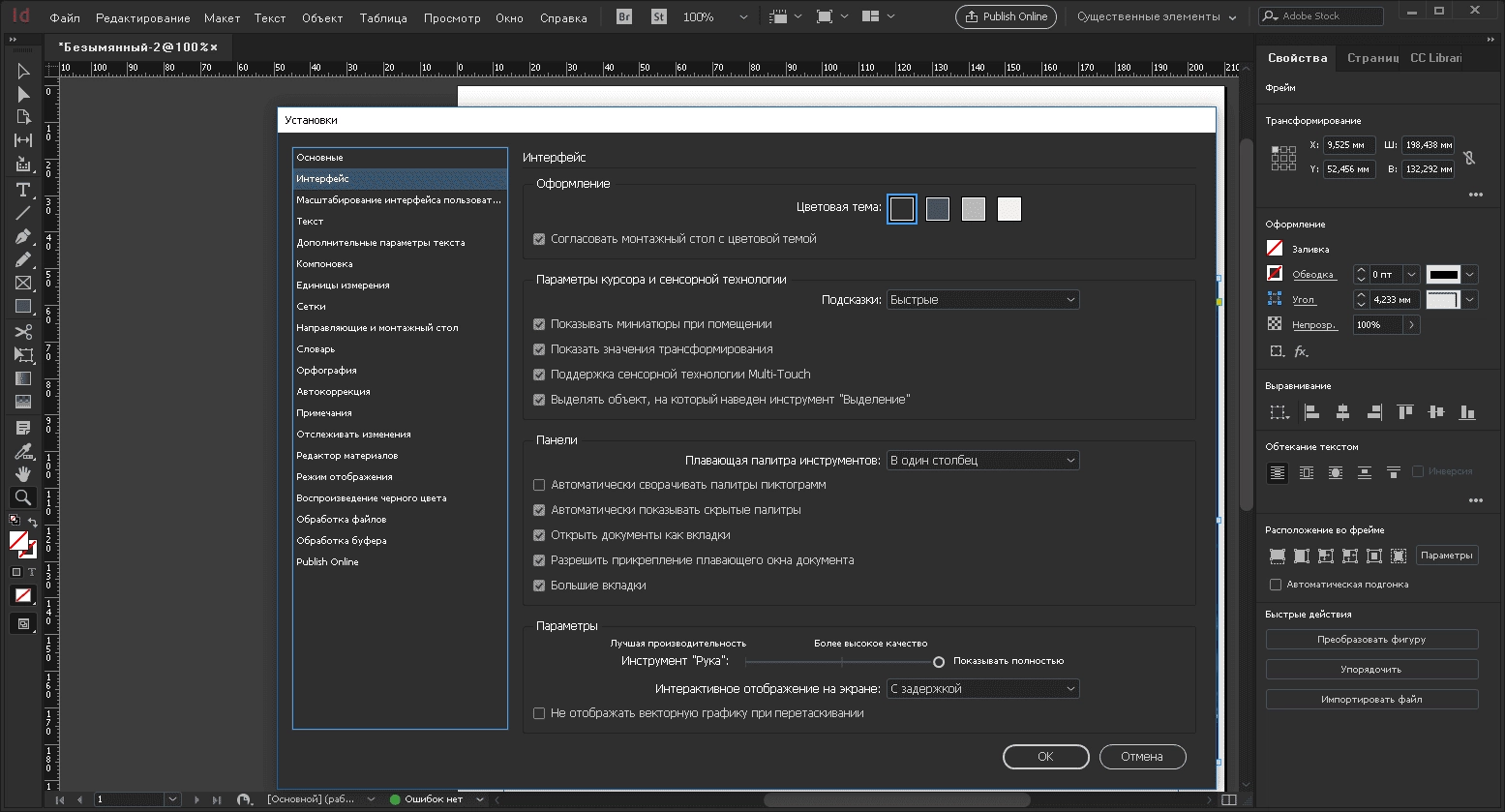Select the Zoom magnifier tool
The height and width of the screenshot is (812, 1505).
click(x=23, y=497)
